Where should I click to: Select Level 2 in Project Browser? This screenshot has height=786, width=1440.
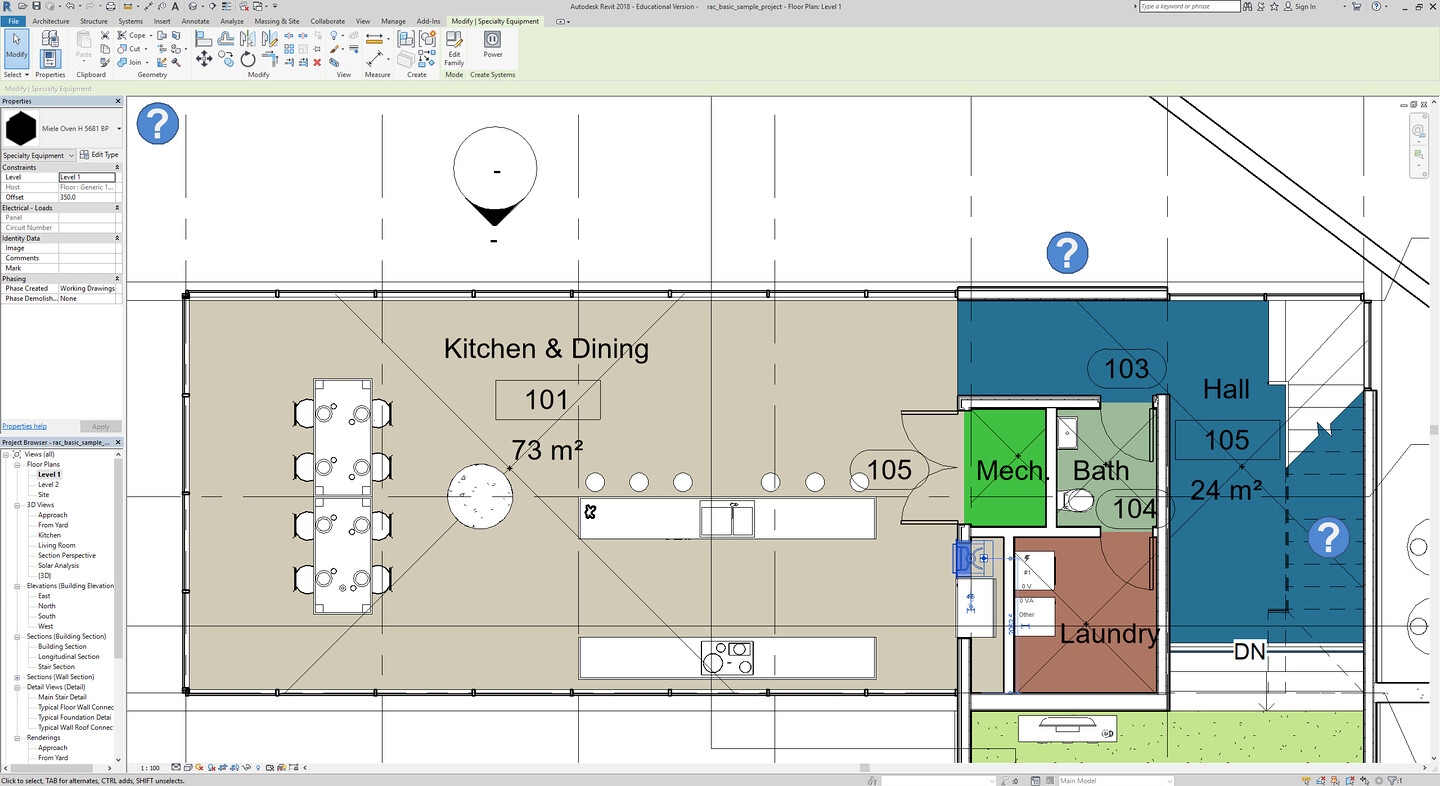[x=48, y=484]
